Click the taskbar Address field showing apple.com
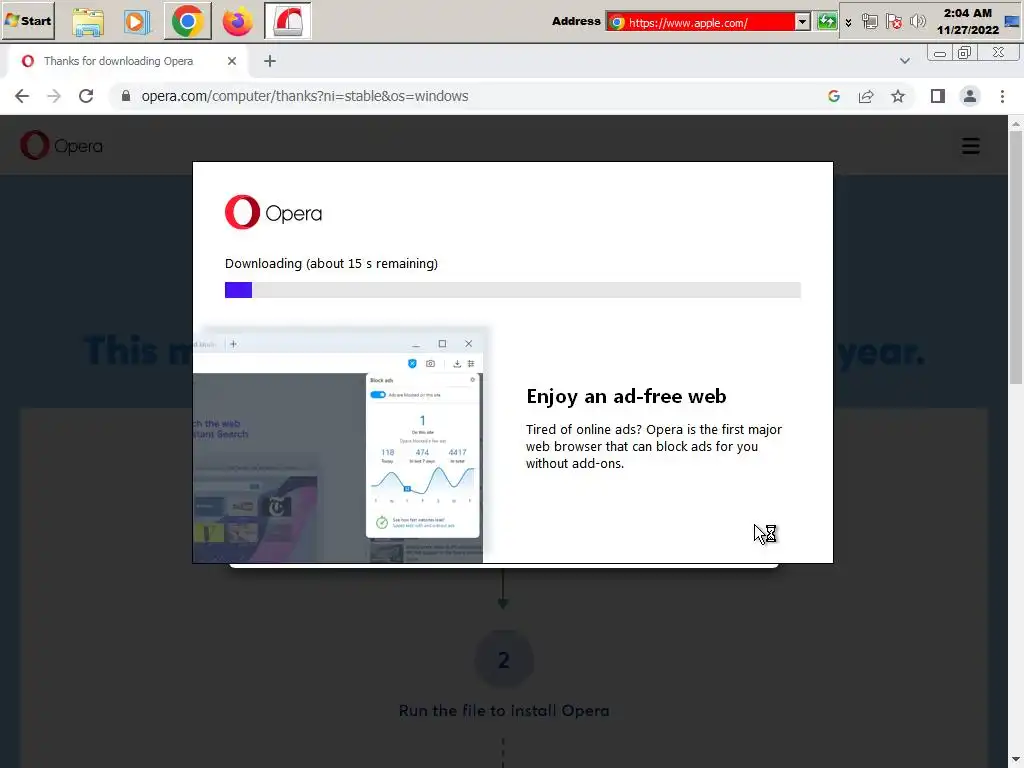 (x=699, y=22)
